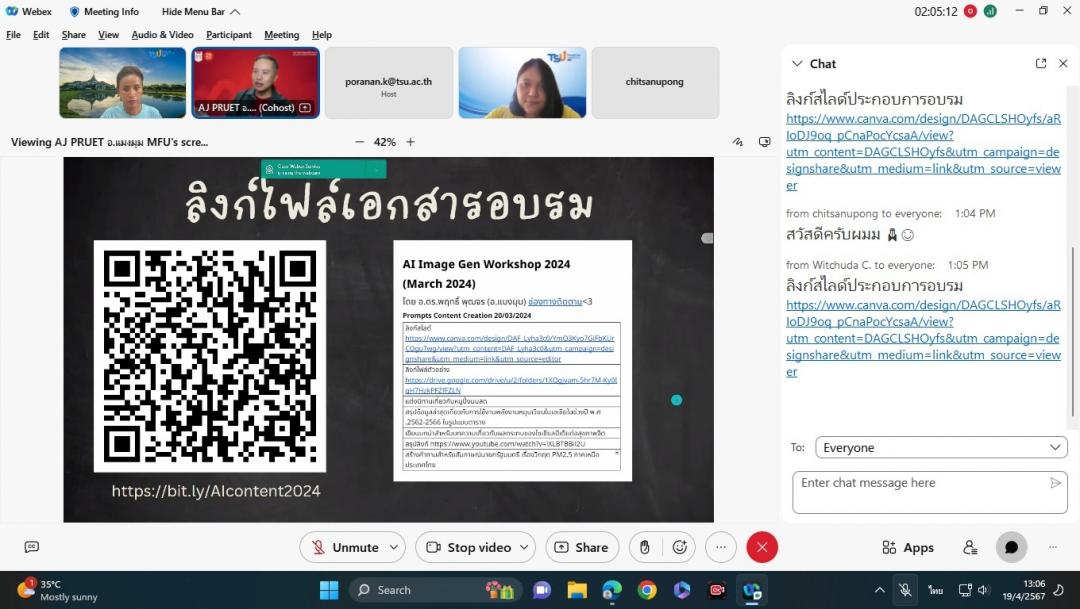Screen dimensions: 1080x609
Task: Unmute the microphone
Action: click(344, 547)
